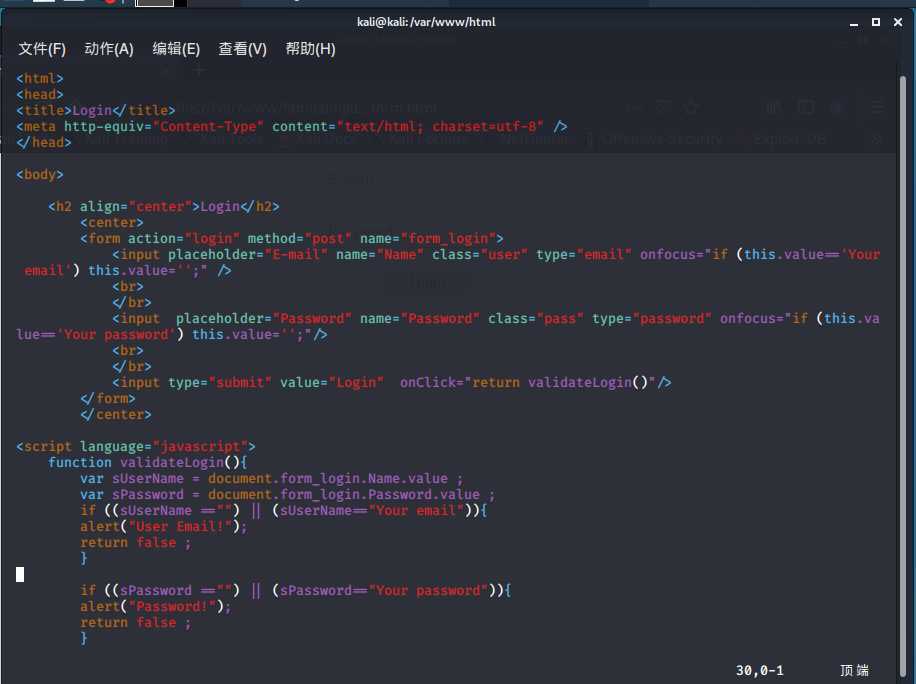The height and width of the screenshot is (684, 916).
Task: Click the alert("Password!") line
Action: click(x=155, y=606)
